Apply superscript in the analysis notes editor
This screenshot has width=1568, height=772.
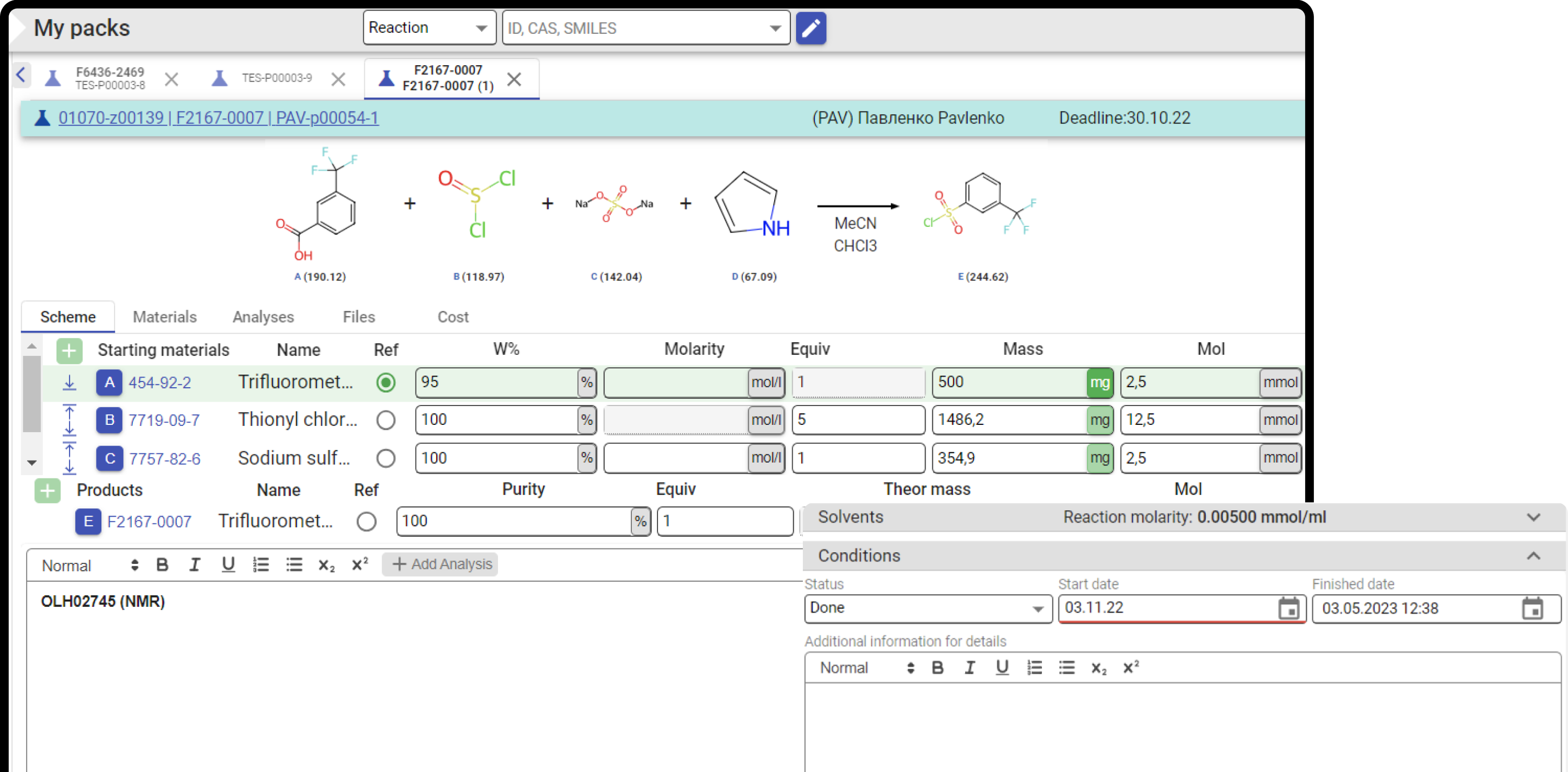click(360, 564)
